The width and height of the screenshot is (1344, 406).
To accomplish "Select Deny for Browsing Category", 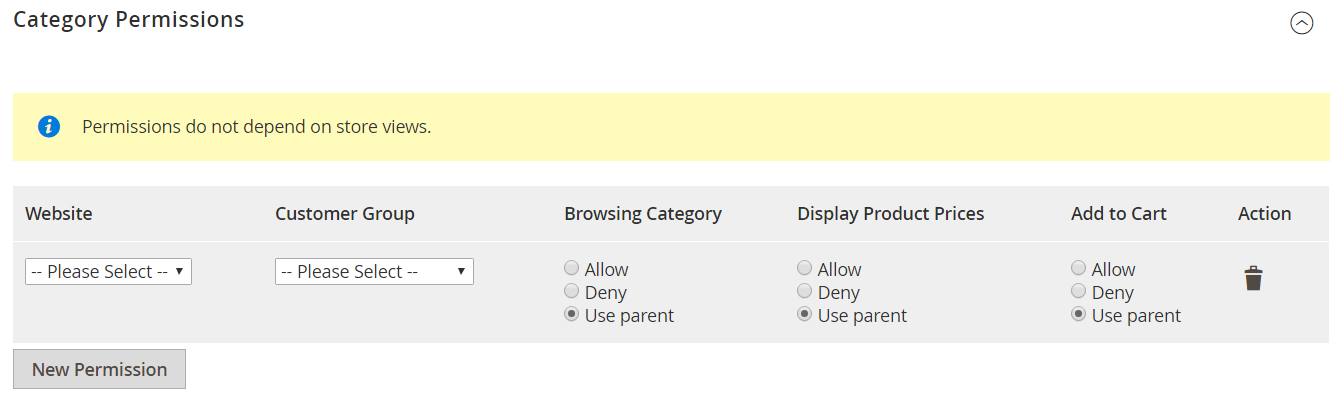I will 571,292.
